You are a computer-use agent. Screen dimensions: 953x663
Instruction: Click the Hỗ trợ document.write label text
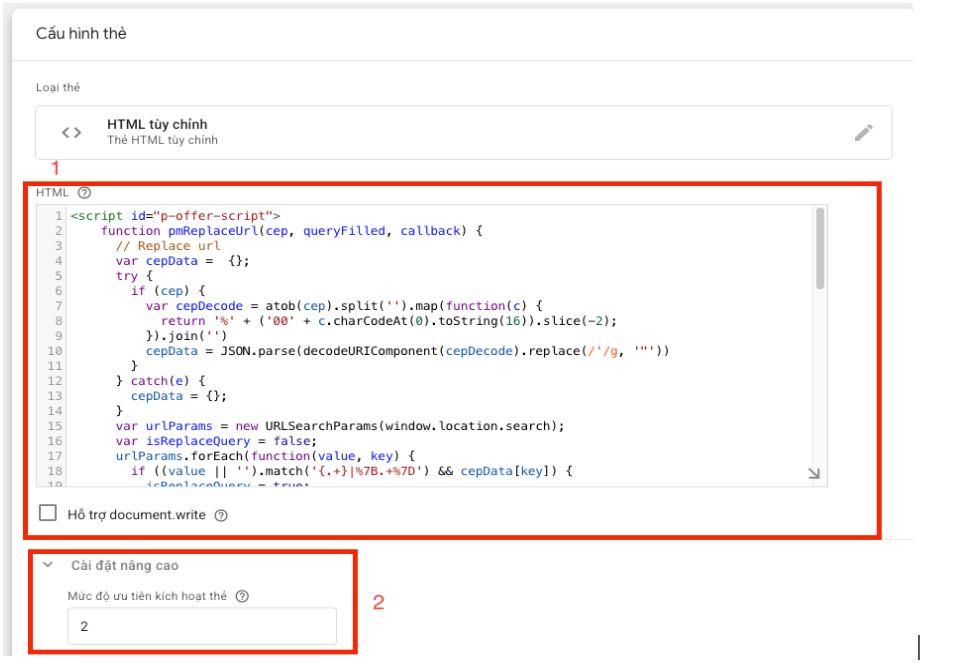coord(138,515)
